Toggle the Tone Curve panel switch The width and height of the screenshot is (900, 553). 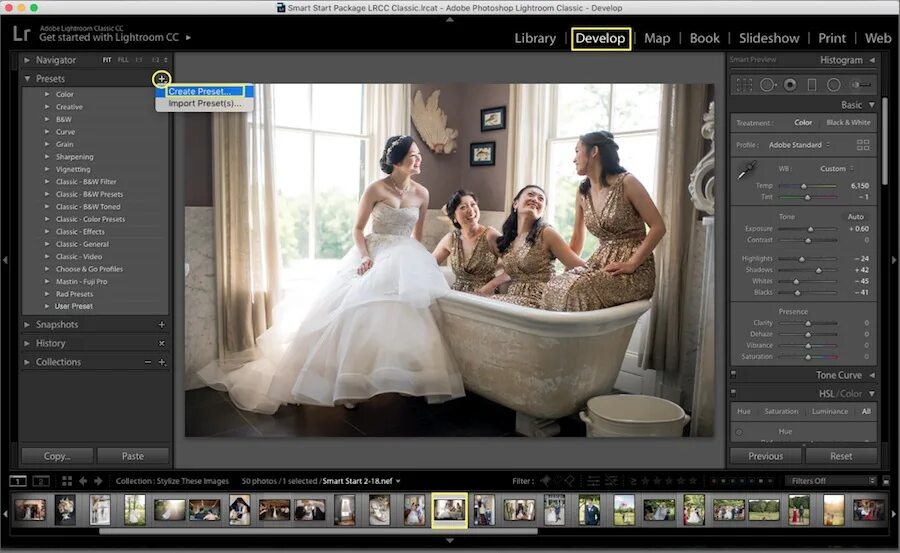(733, 374)
